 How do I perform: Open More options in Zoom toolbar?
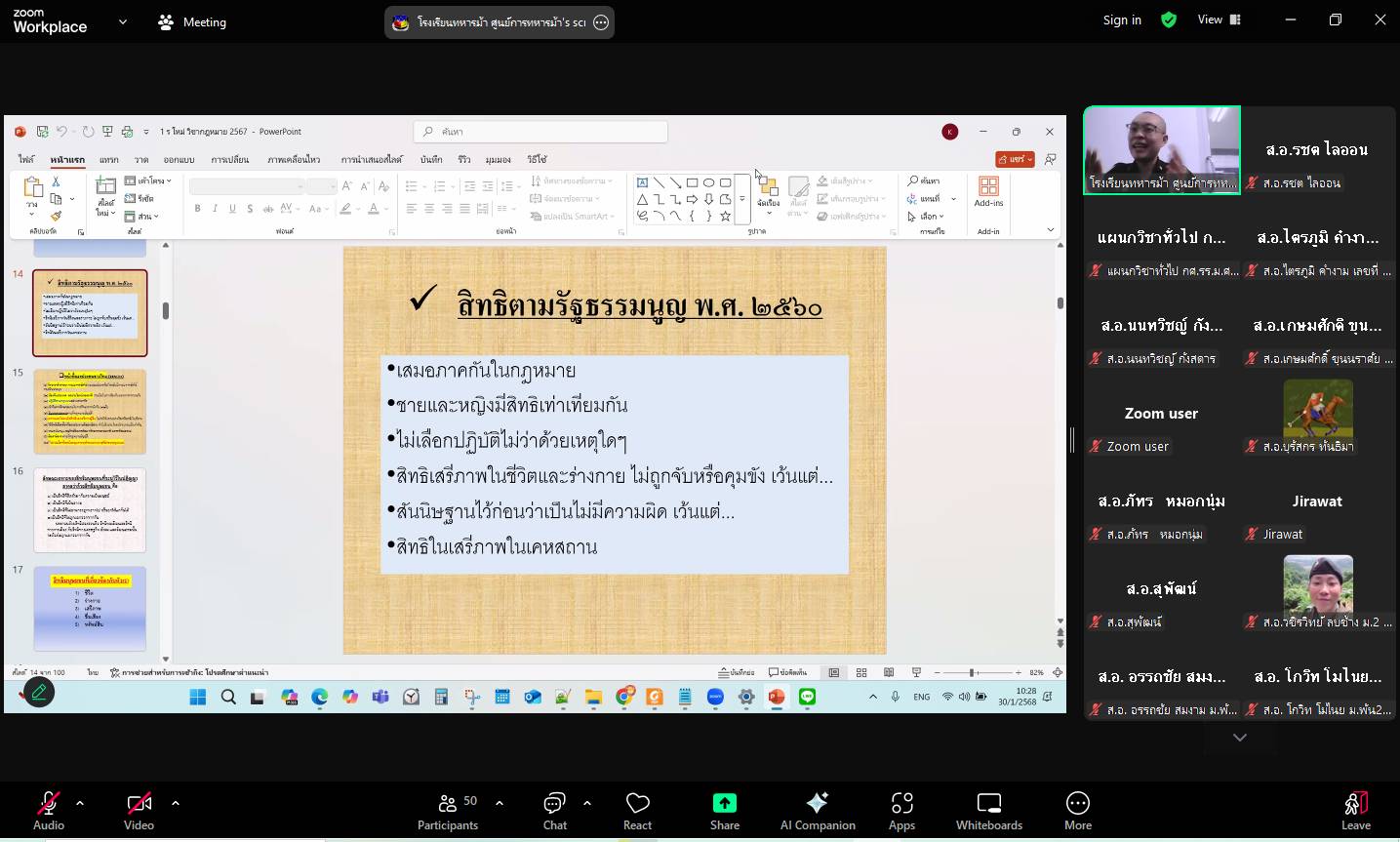pyautogui.click(x=1078, y=811)
